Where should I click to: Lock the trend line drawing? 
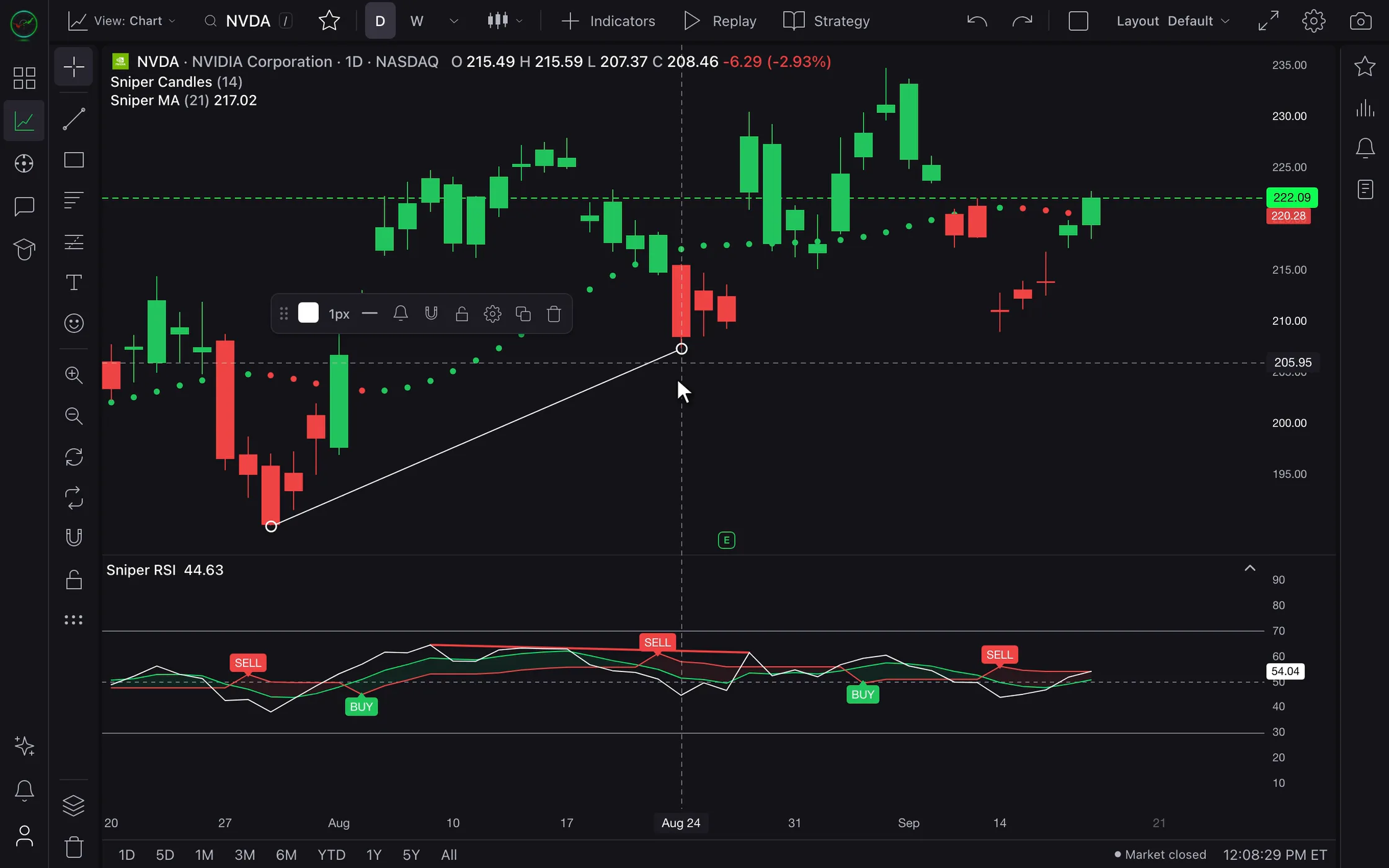[x=462, y=314]
